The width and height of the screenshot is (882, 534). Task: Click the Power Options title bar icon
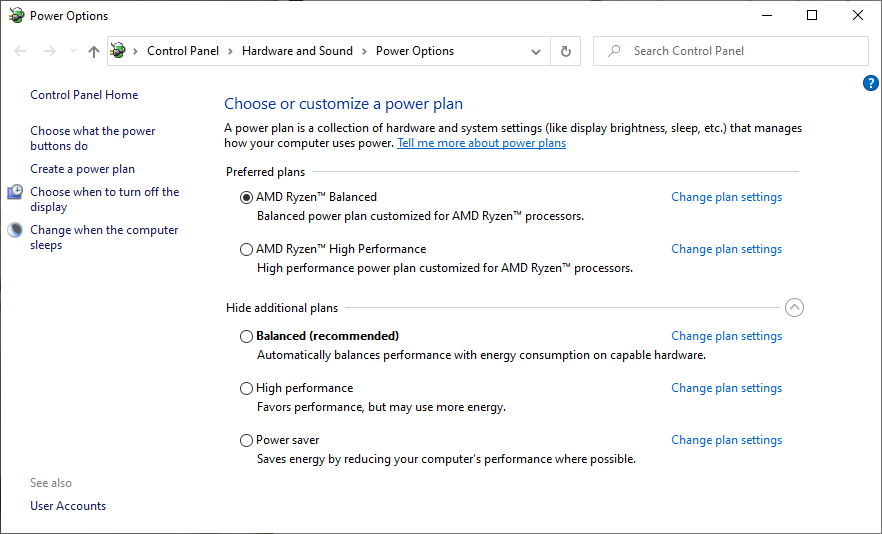(15, 15)
